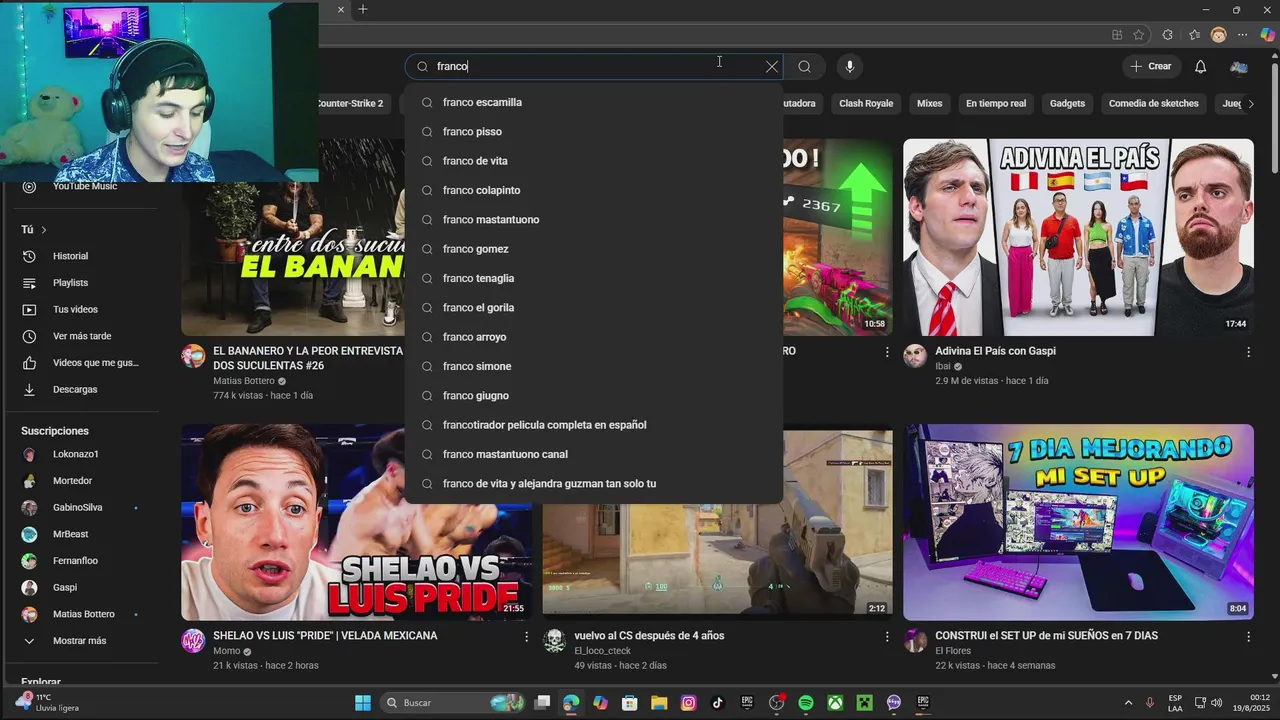The height and width of the screenshot is (720, 1280).
Task: Choose suggestion franco simone
Action: [x=594, y=366]
